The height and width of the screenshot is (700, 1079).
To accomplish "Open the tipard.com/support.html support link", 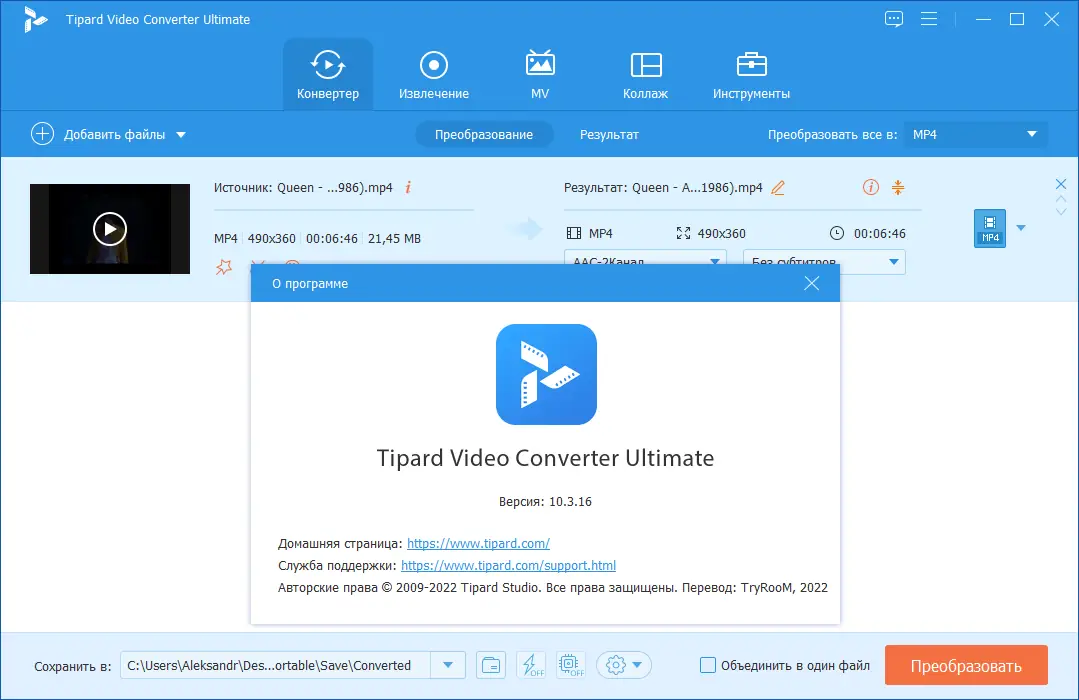I will point(508,565).
